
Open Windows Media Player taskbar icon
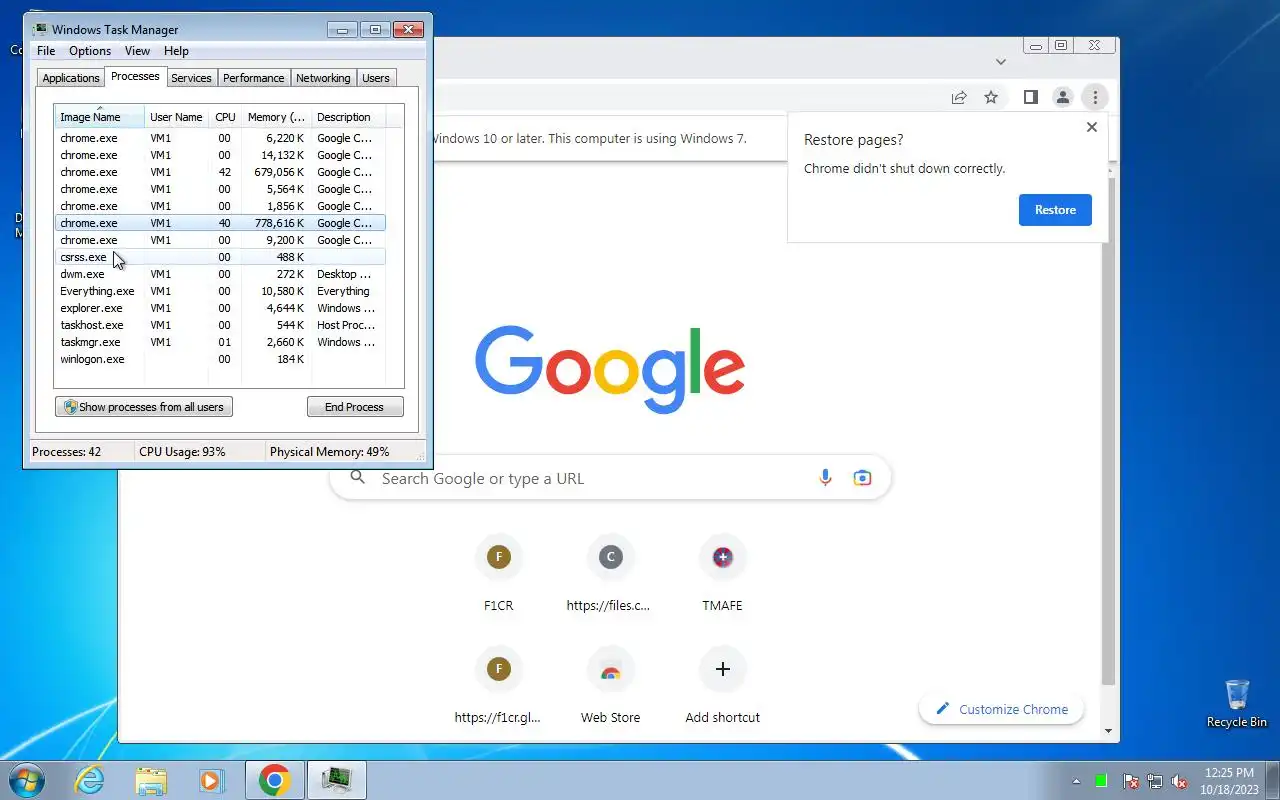[x=212, y=780]
